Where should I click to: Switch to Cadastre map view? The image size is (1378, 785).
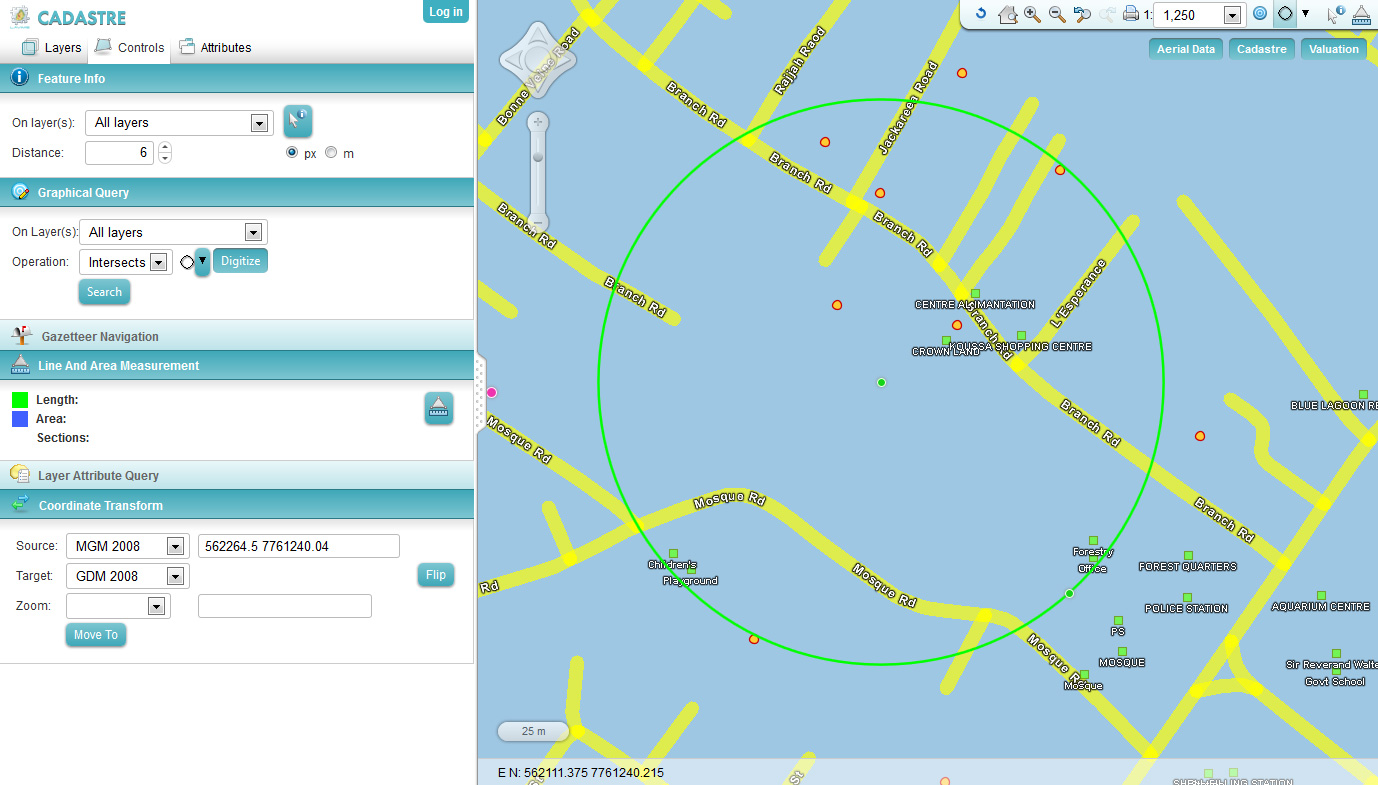tap(1261, 49)
